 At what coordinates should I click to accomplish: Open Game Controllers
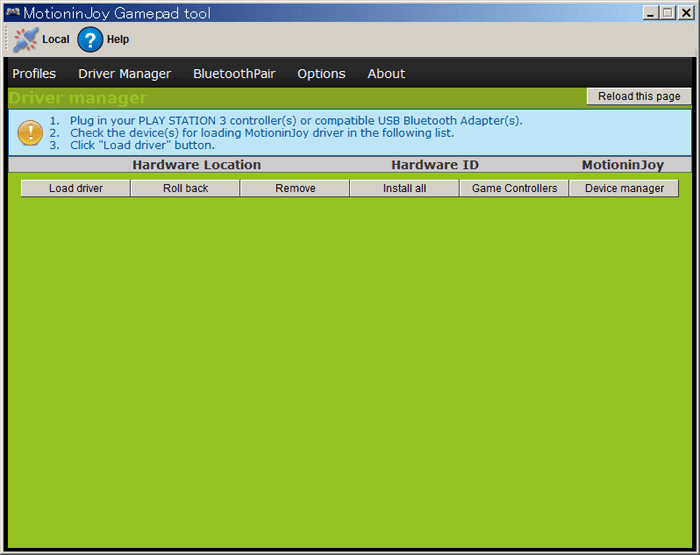(514, 188)
